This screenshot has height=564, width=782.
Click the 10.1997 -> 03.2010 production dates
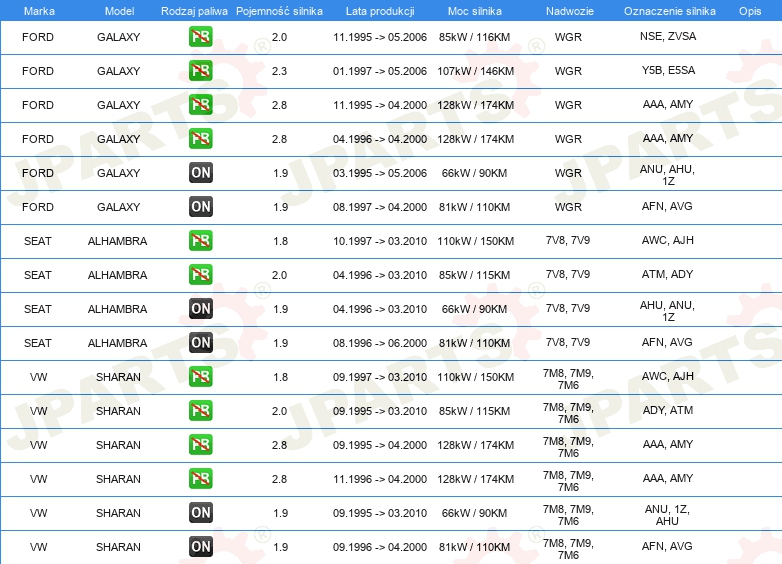380,241
